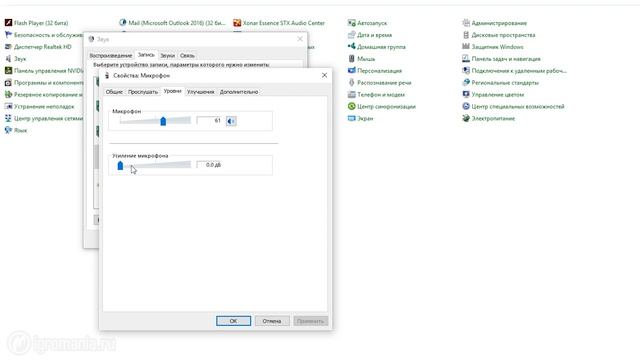640x360 pixels.
Task: Open Автозапуск icon
Action: pos(351,23)
